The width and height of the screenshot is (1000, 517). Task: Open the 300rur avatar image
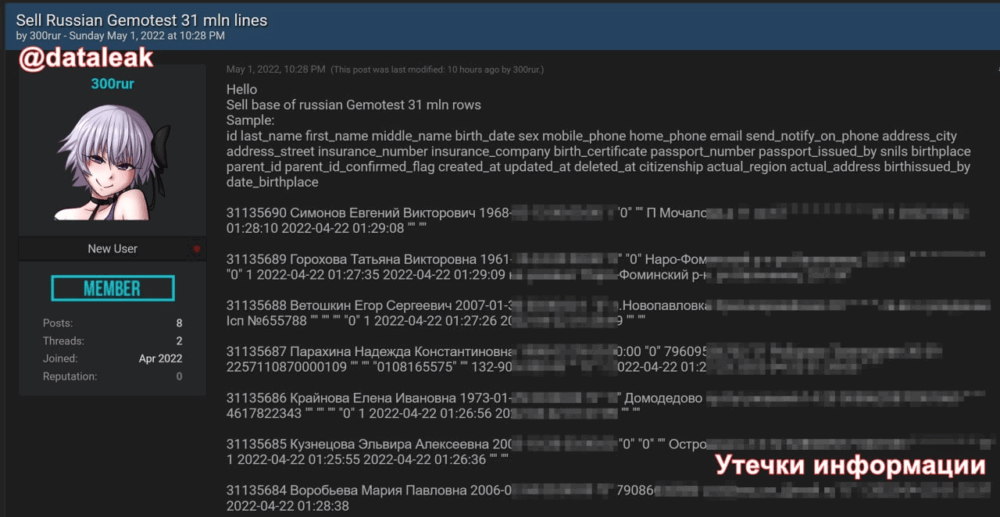click(x=113, y=163)
